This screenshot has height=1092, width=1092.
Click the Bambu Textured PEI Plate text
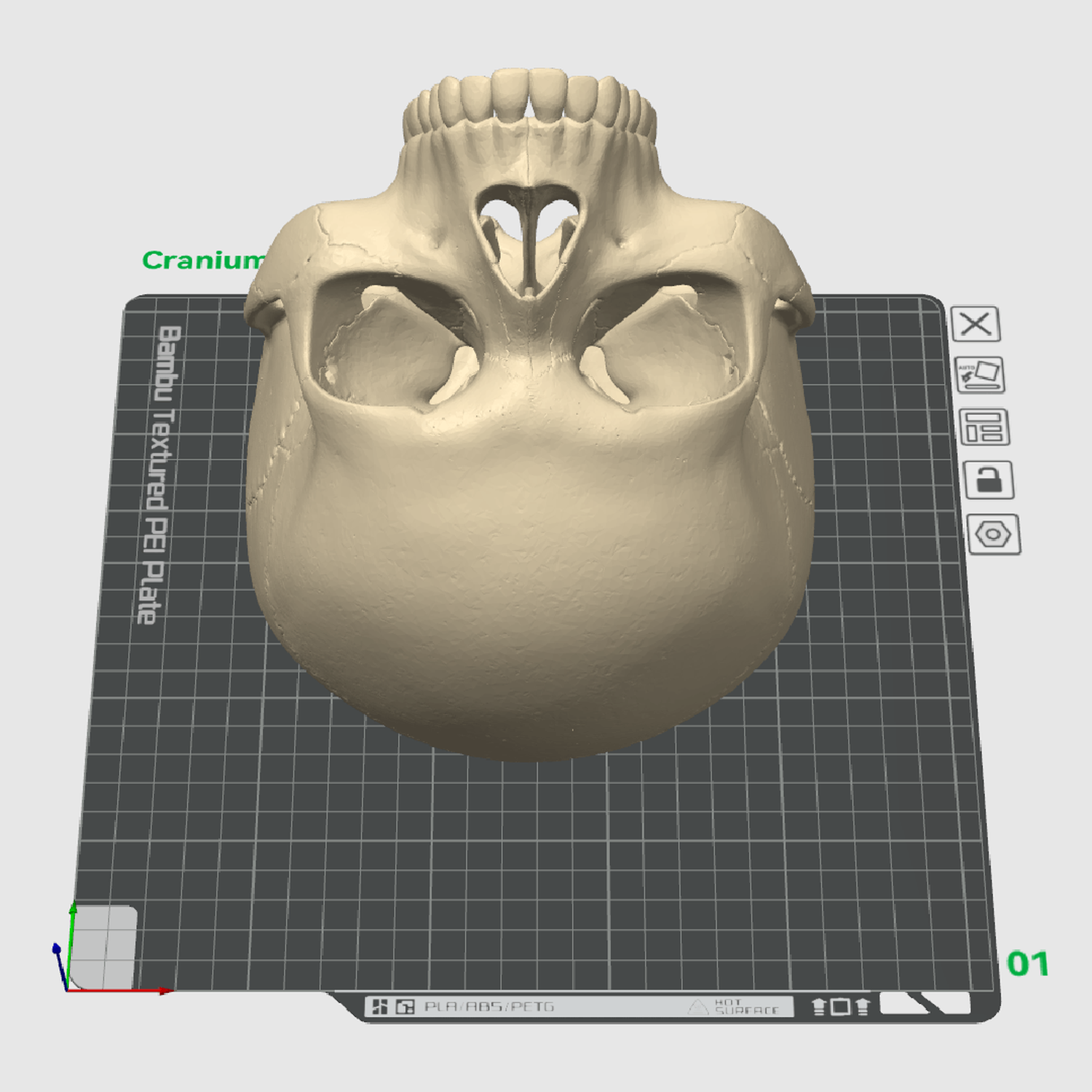158,475
